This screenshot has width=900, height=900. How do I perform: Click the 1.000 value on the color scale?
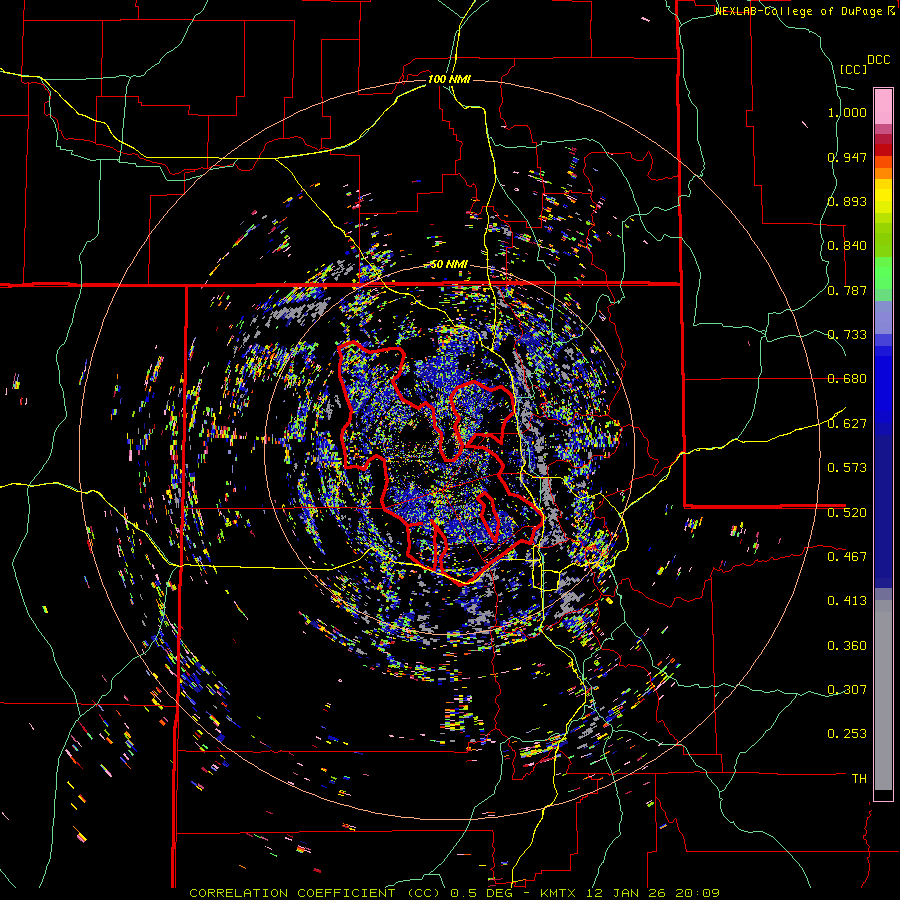tap(847, 112)
